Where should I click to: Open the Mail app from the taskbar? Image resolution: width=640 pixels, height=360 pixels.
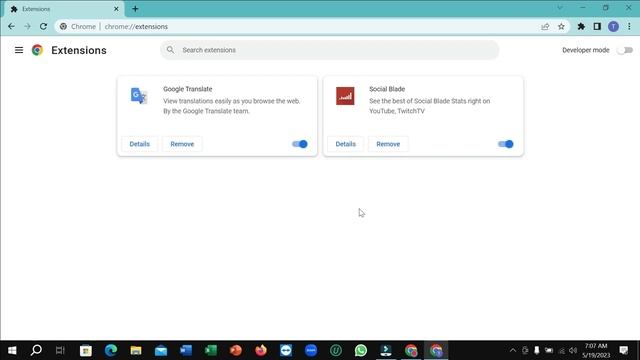(161, 350)
